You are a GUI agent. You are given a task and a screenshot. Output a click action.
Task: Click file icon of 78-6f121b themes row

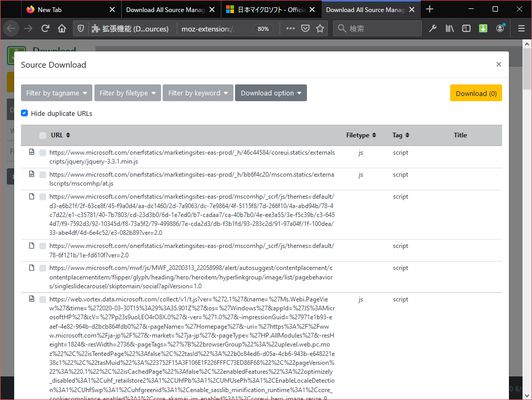coord(32,246)
